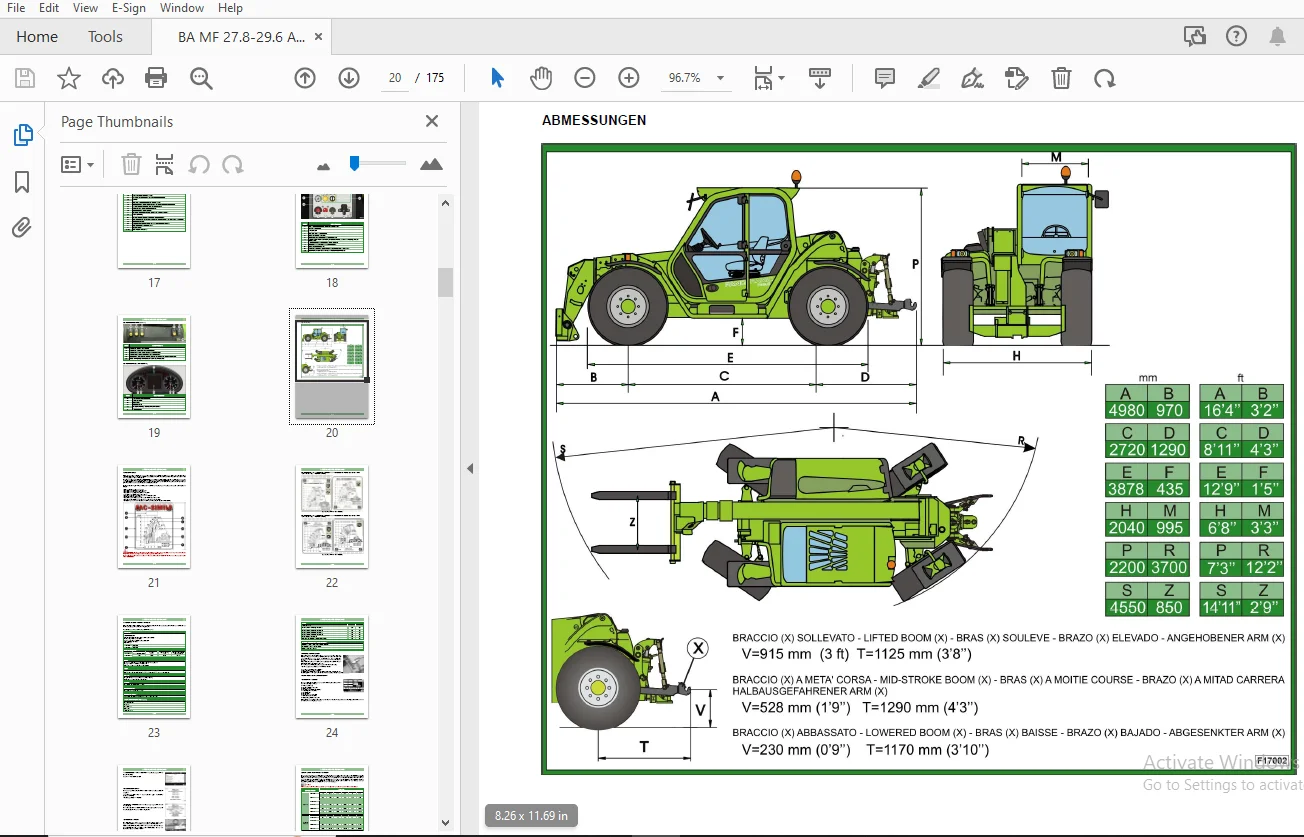Image resolution: width=1304 pixels, height=837 pixels.
Task: Click the upload to cloud icon
Action: (112, 78)
